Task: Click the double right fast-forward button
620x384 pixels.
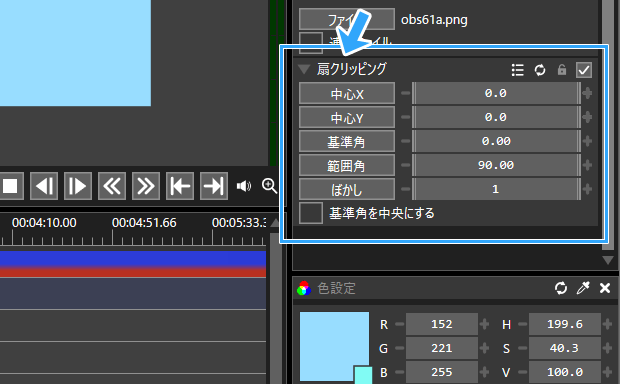Action: click(146, 186)
